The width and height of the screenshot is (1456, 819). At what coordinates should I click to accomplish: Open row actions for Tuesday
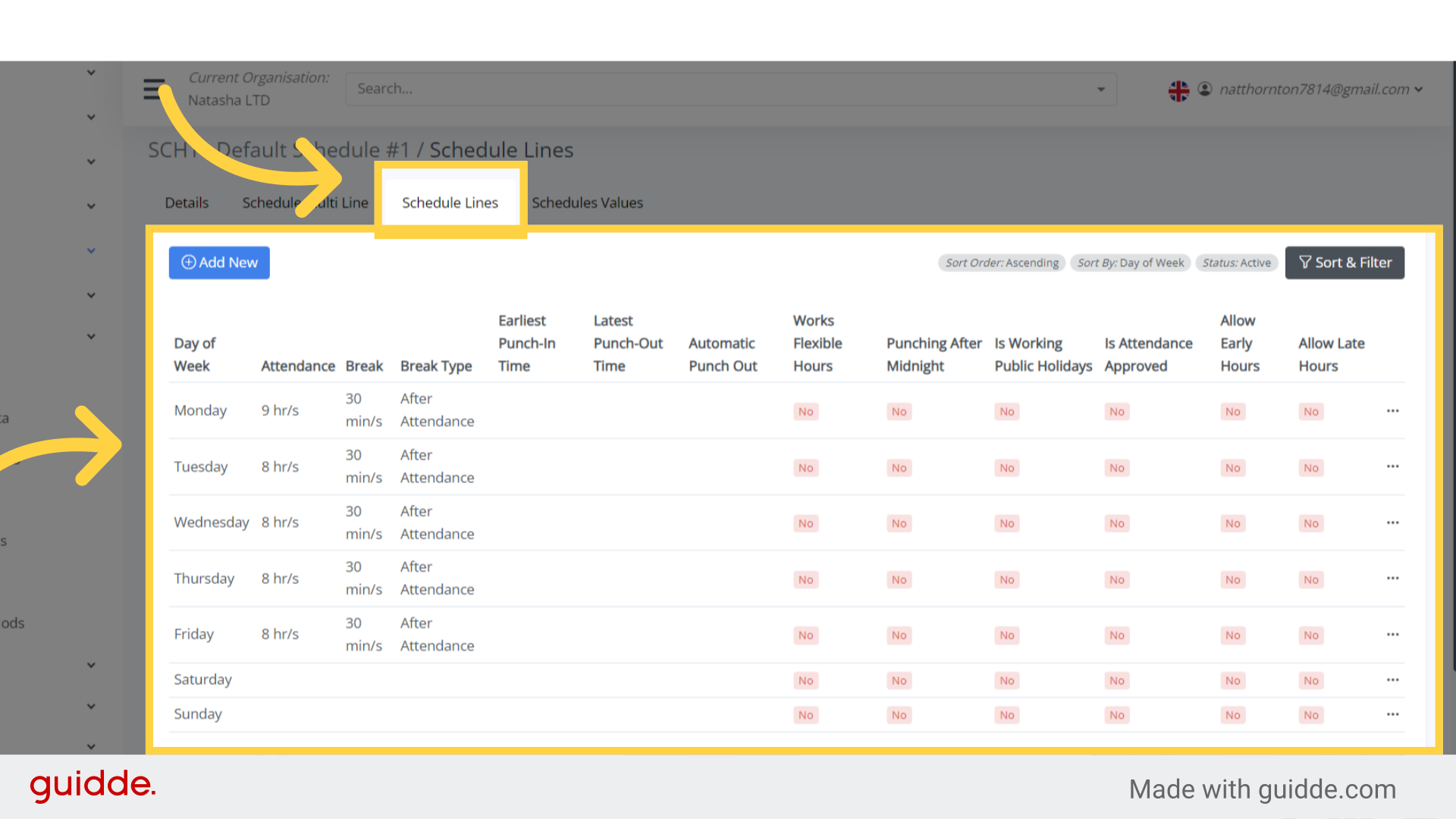pos(1392,466)
